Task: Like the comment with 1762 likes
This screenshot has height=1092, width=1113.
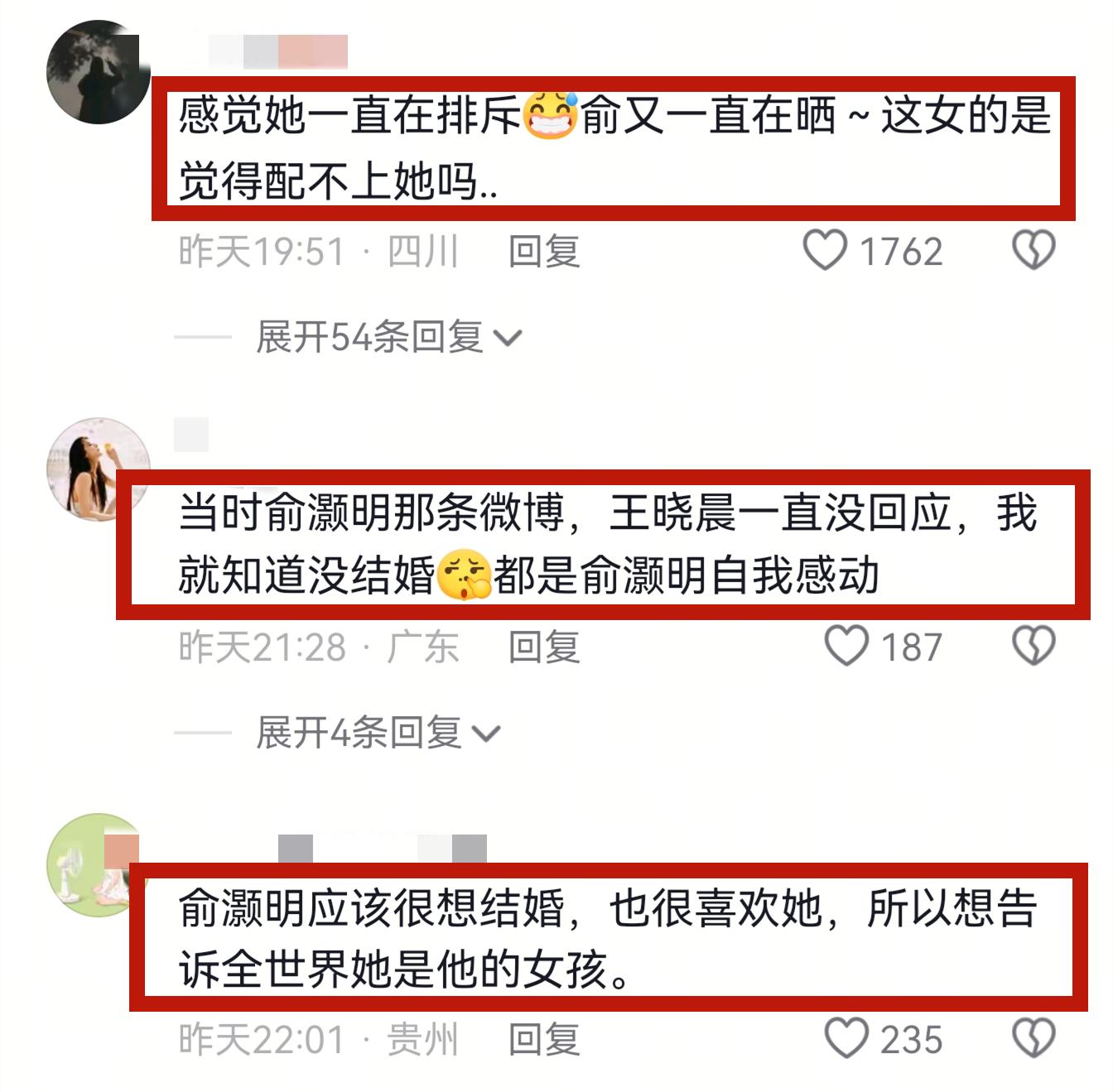Action: [x=826, y=250]
